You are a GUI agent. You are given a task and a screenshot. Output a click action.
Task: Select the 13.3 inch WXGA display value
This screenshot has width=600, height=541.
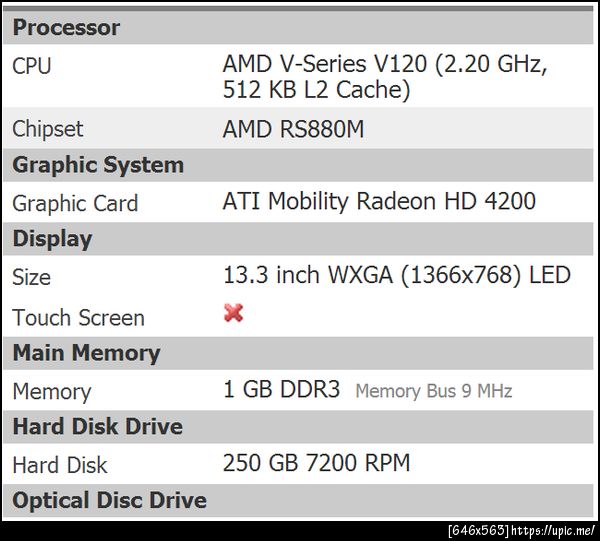396,275
